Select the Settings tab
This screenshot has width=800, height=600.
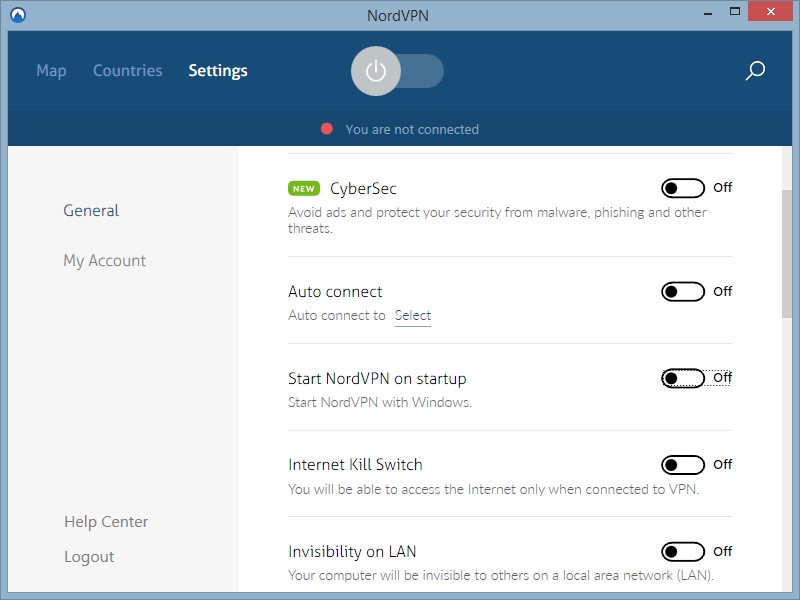(218, 70)
